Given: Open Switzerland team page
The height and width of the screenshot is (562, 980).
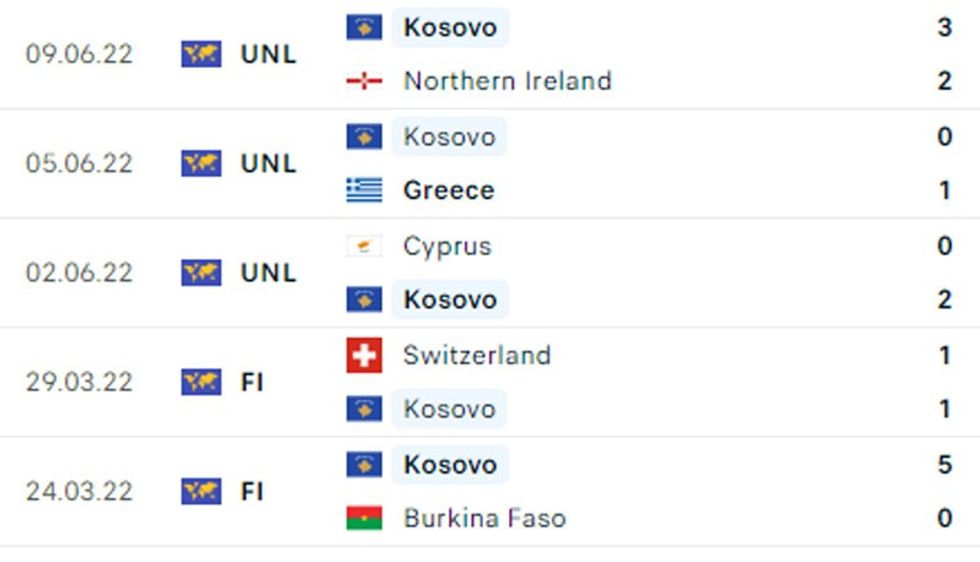Looking at the screenshot, I should (x=476, y=355).
